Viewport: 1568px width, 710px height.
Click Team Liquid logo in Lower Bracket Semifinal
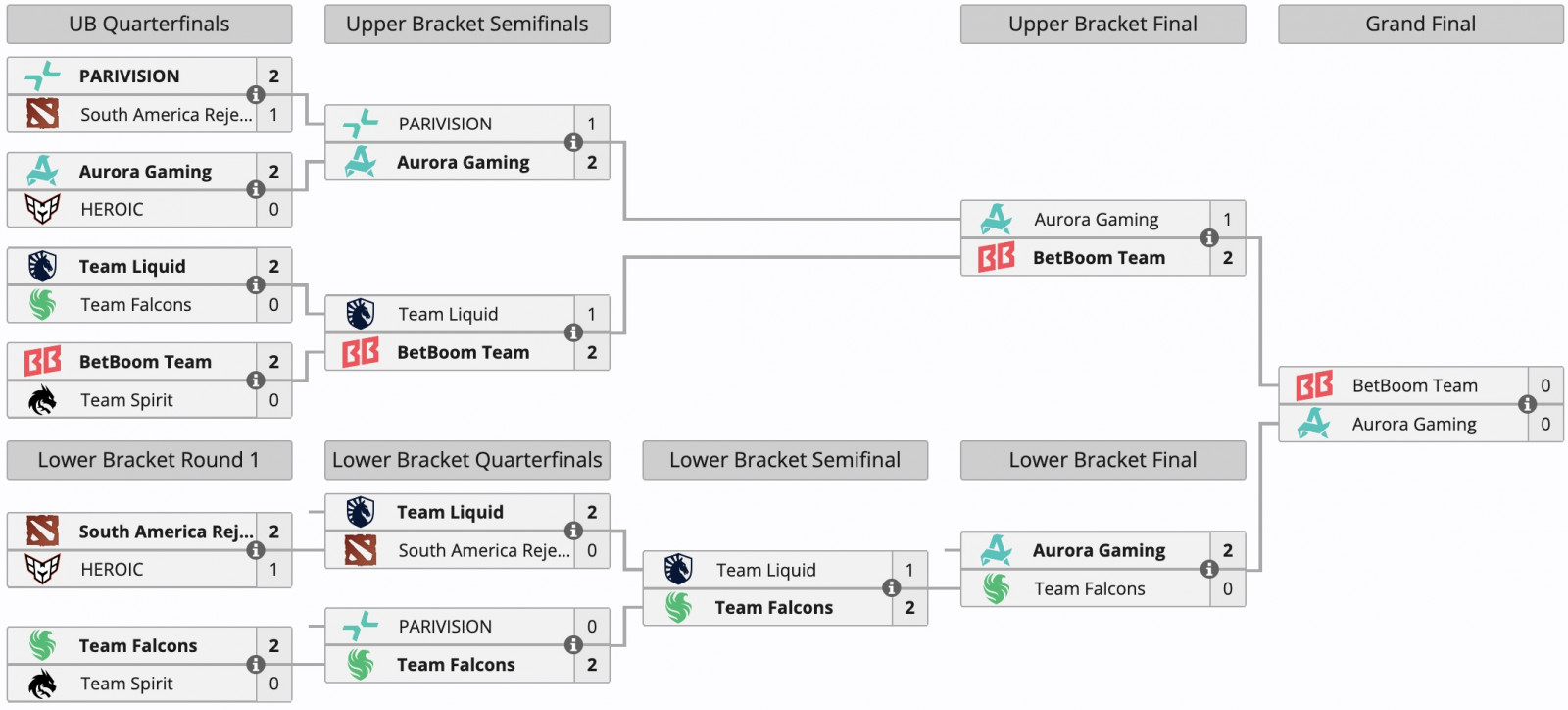(678, 570)
